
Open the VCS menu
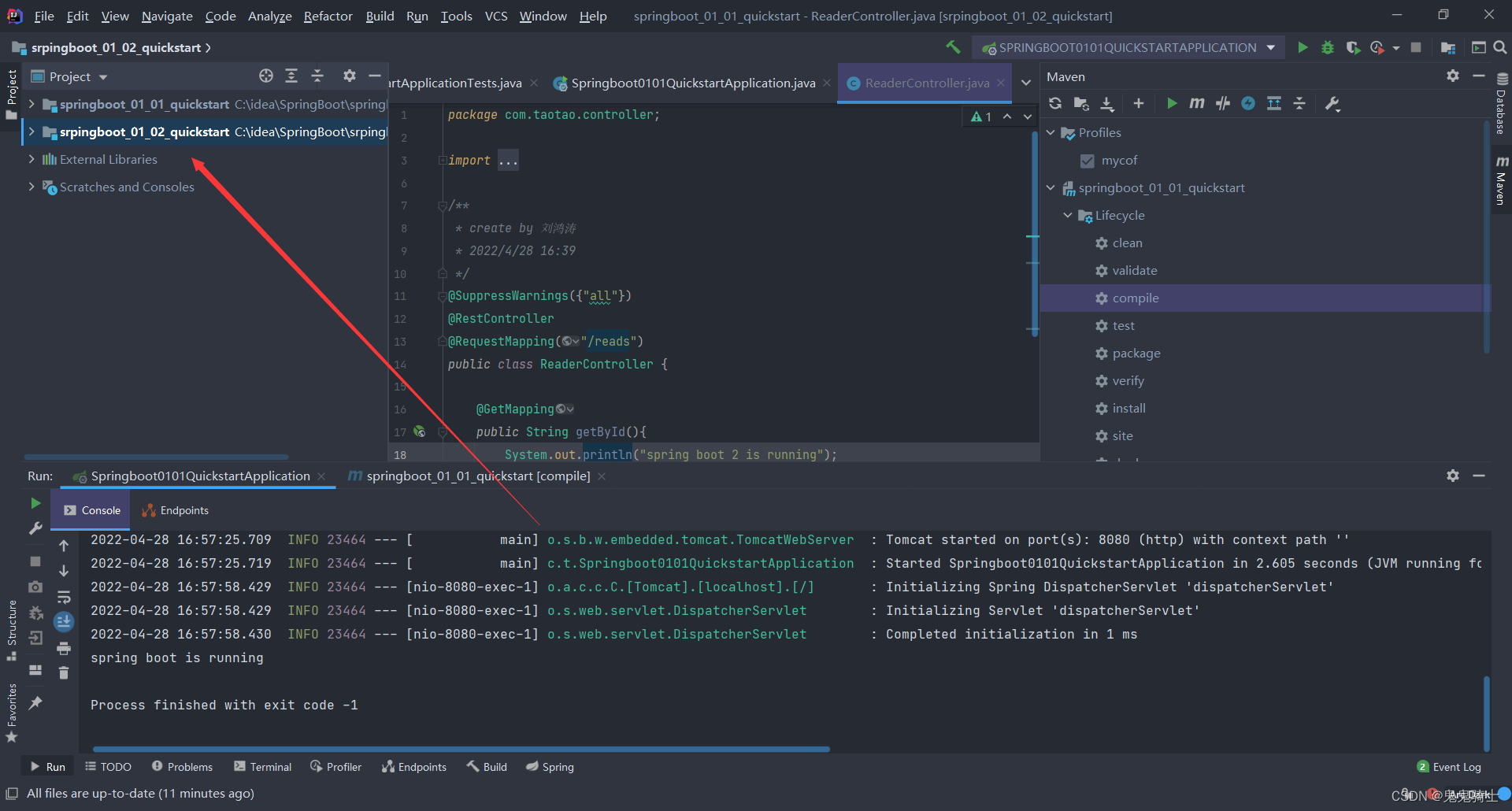pos(496,16)
